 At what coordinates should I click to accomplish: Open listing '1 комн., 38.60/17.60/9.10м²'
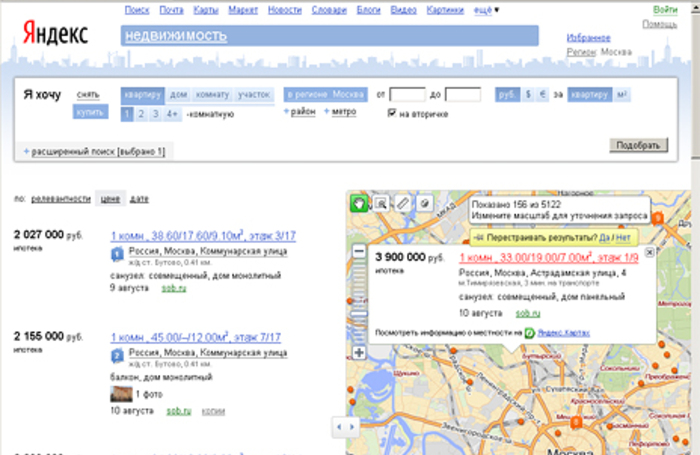pyautogui.click(x=203, y=235)
